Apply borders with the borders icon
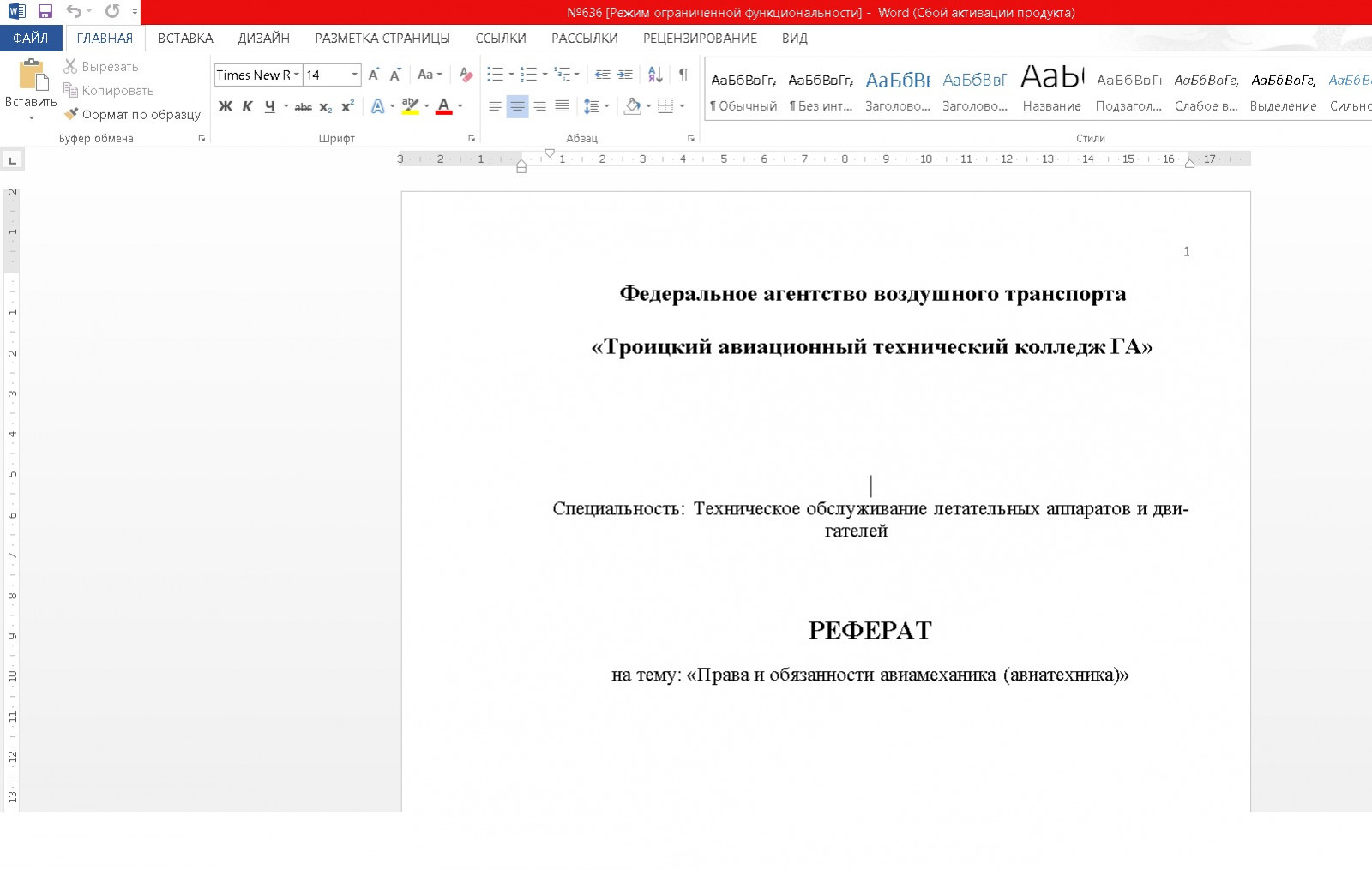 pyautogui.click(x=665, y=106)
